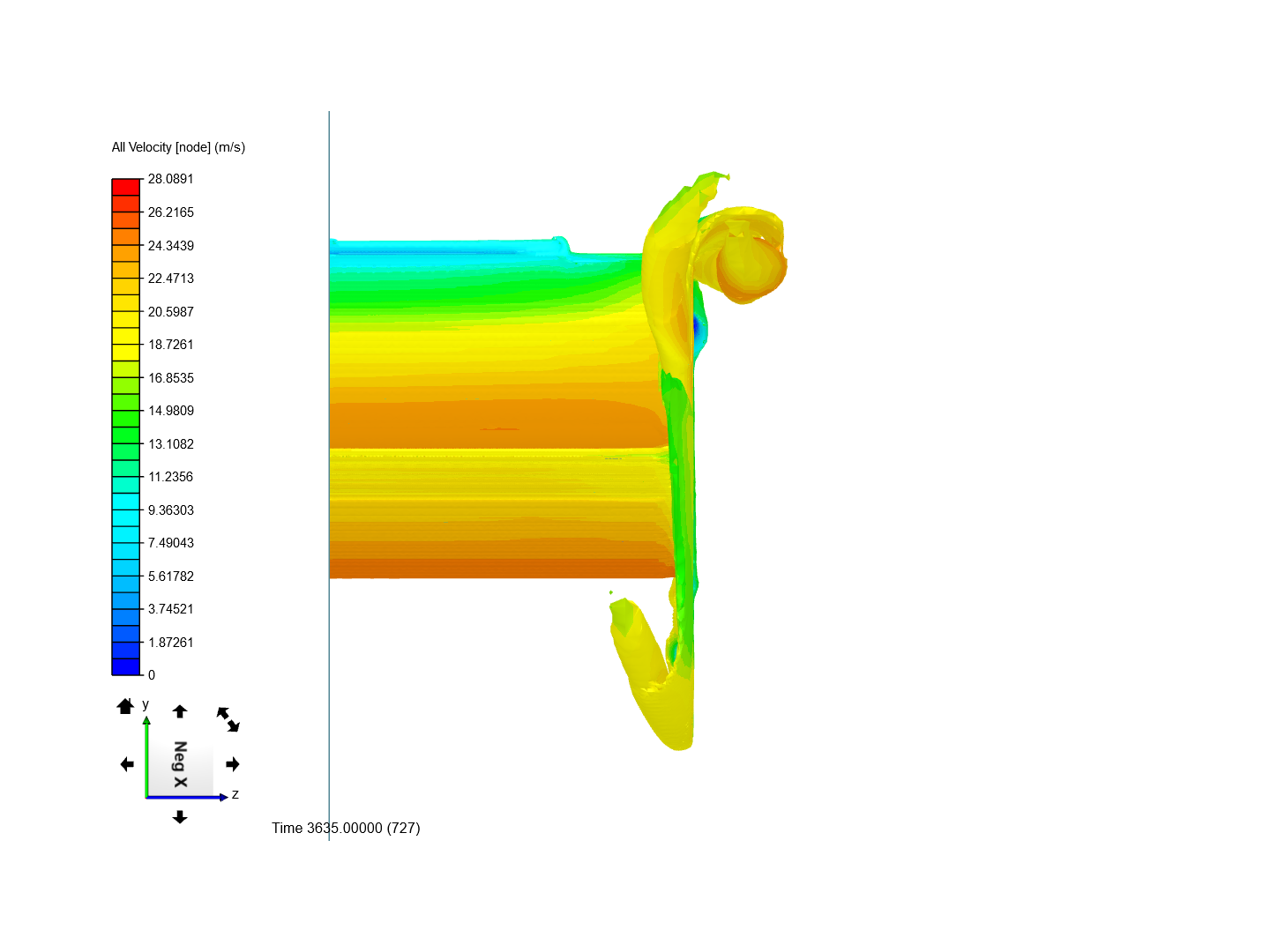Rotate view with the left arrow of the cube
The width and height of the screenshot is (1270, 952).
[x=127, y=764]
